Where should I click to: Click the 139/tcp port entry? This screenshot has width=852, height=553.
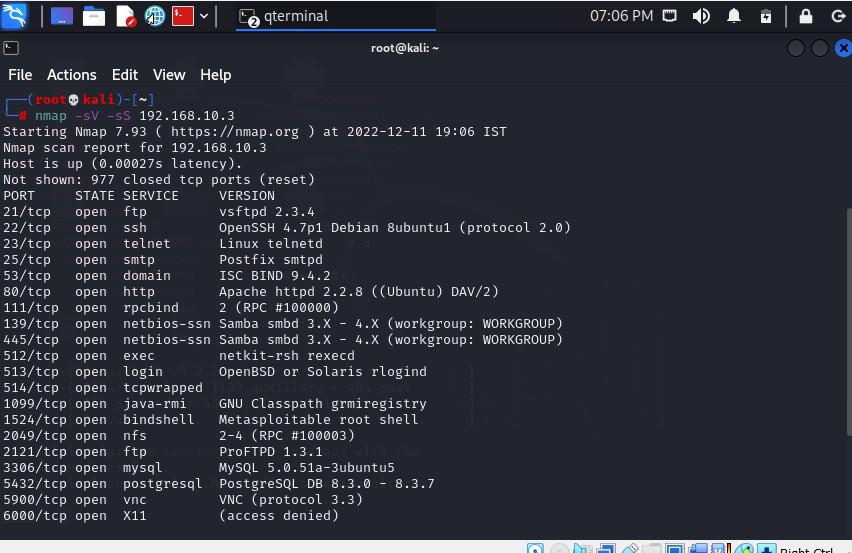point(30,324)
